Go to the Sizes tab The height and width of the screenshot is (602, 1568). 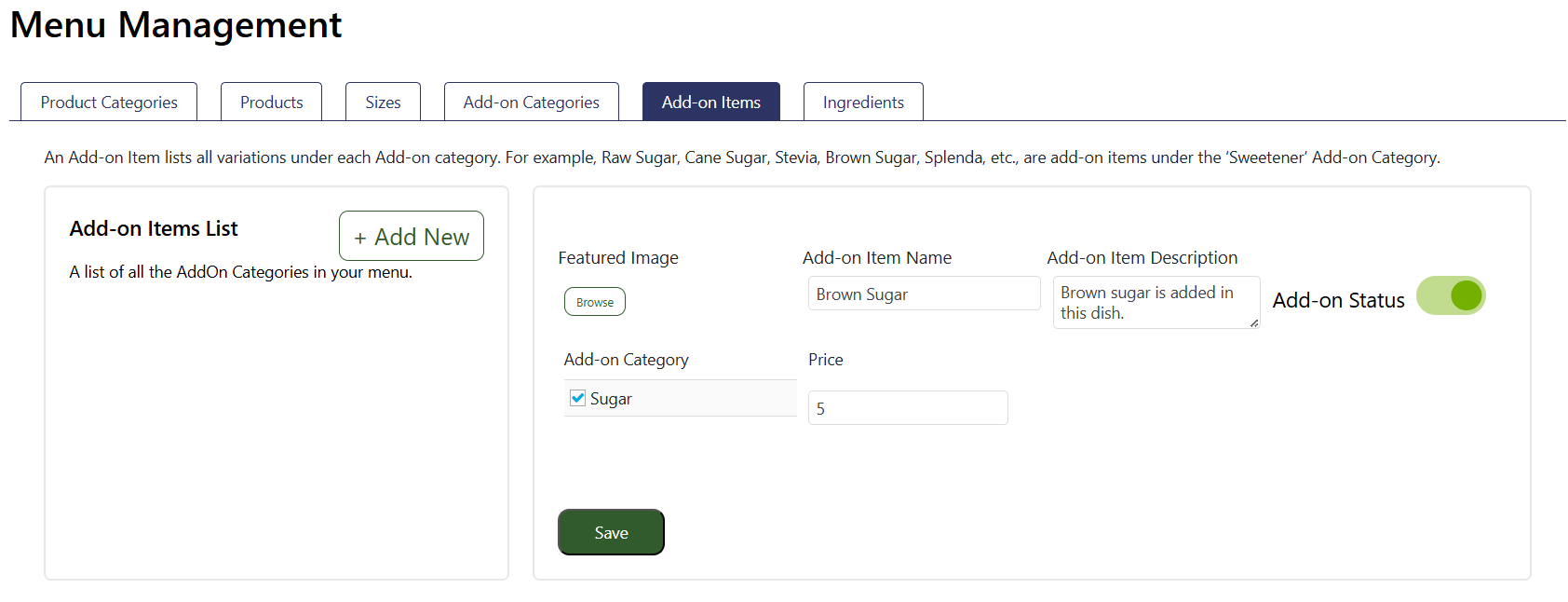tap(383, 102)
